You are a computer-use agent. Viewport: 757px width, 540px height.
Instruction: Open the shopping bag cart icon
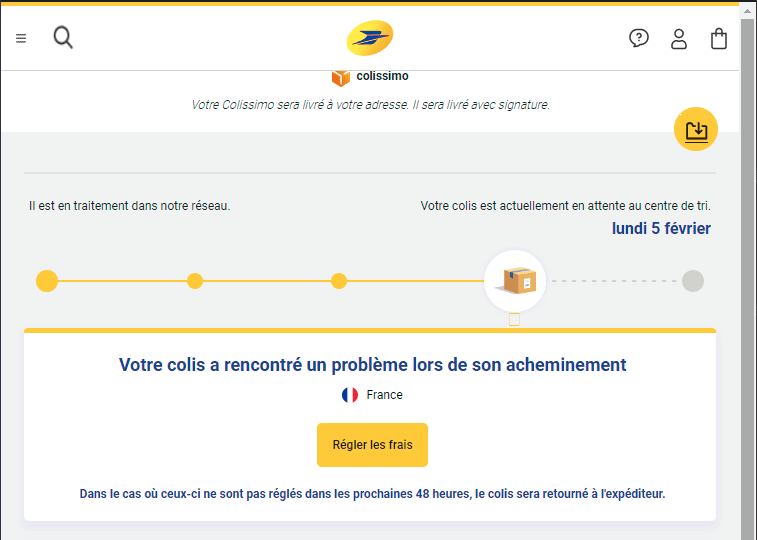pyautogui.click(x=719, y=39)
